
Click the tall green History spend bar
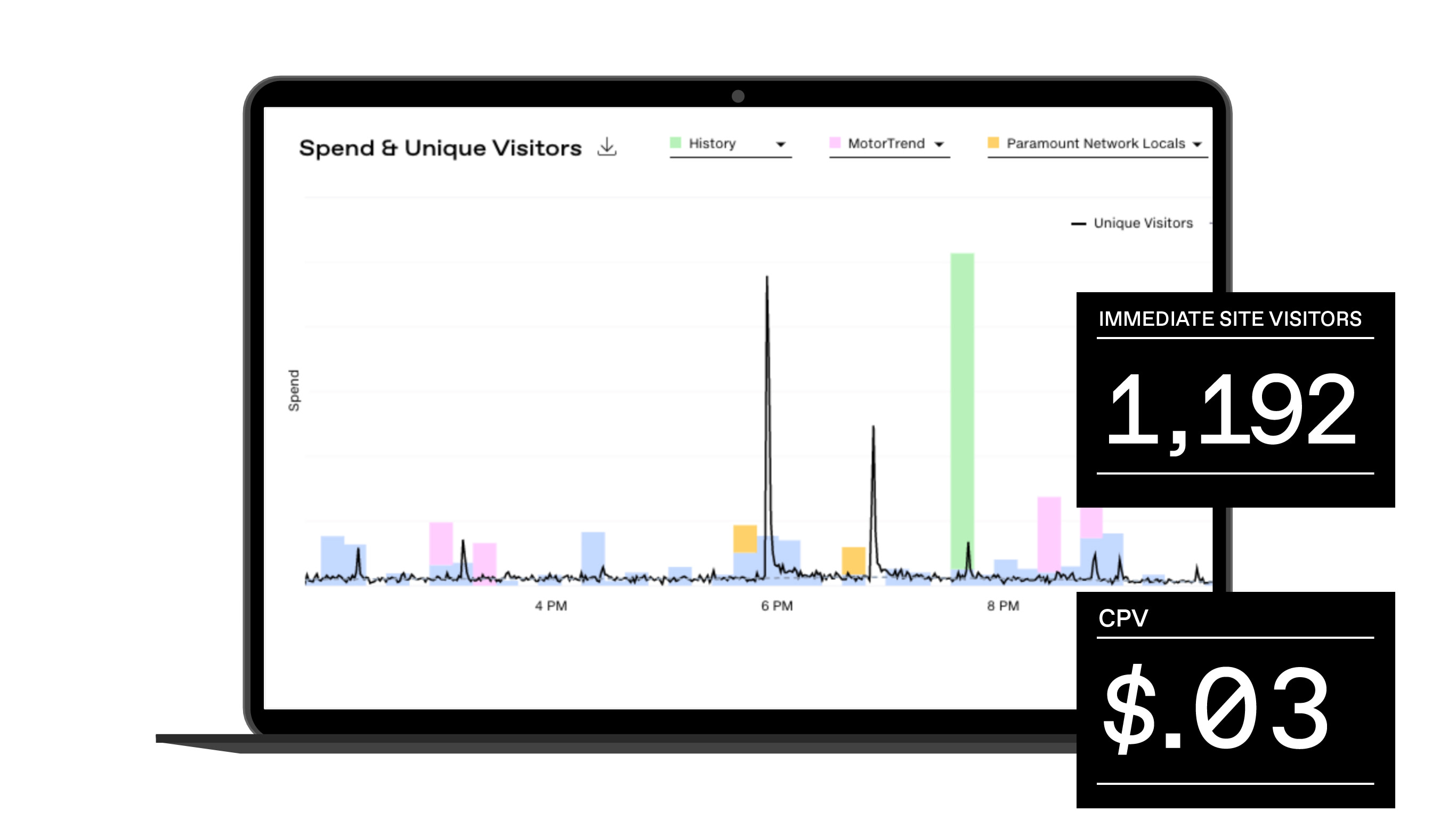point(962,407)
